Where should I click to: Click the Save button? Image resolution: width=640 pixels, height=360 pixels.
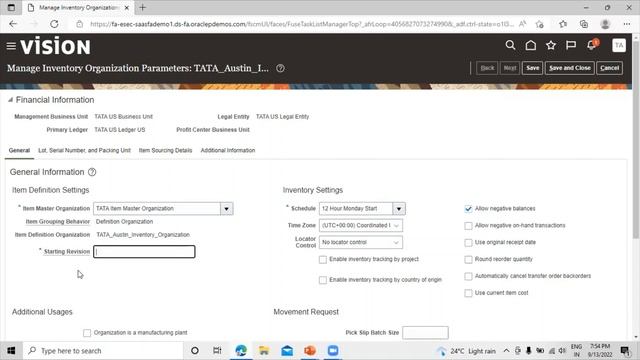tap(532, 68)
